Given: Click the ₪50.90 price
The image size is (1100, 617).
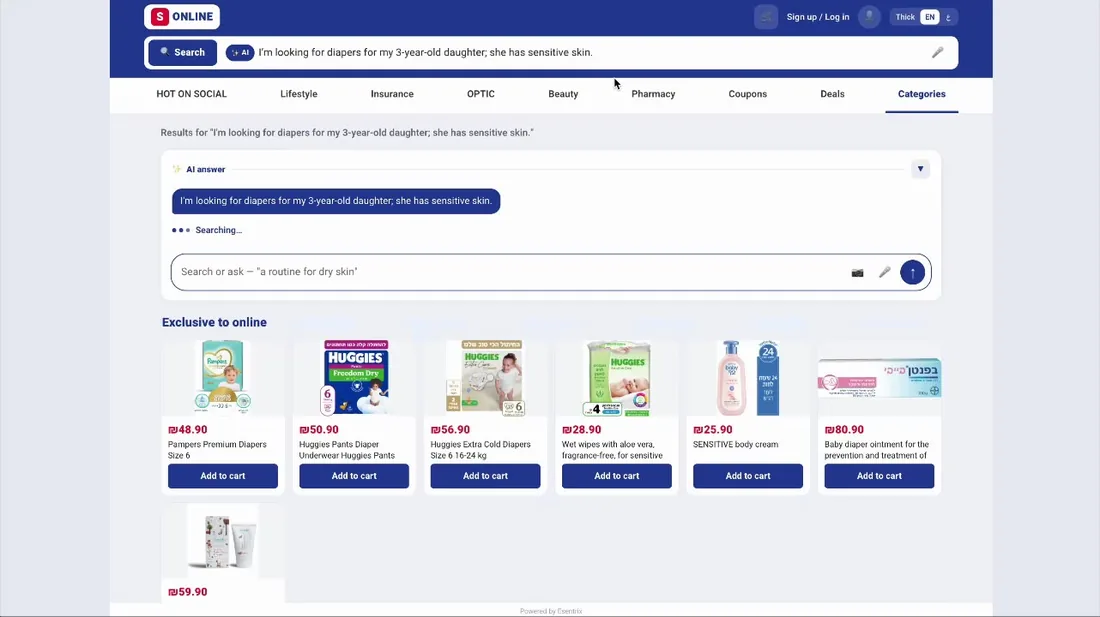Looking at the screenshot, I should coord(319,430).
